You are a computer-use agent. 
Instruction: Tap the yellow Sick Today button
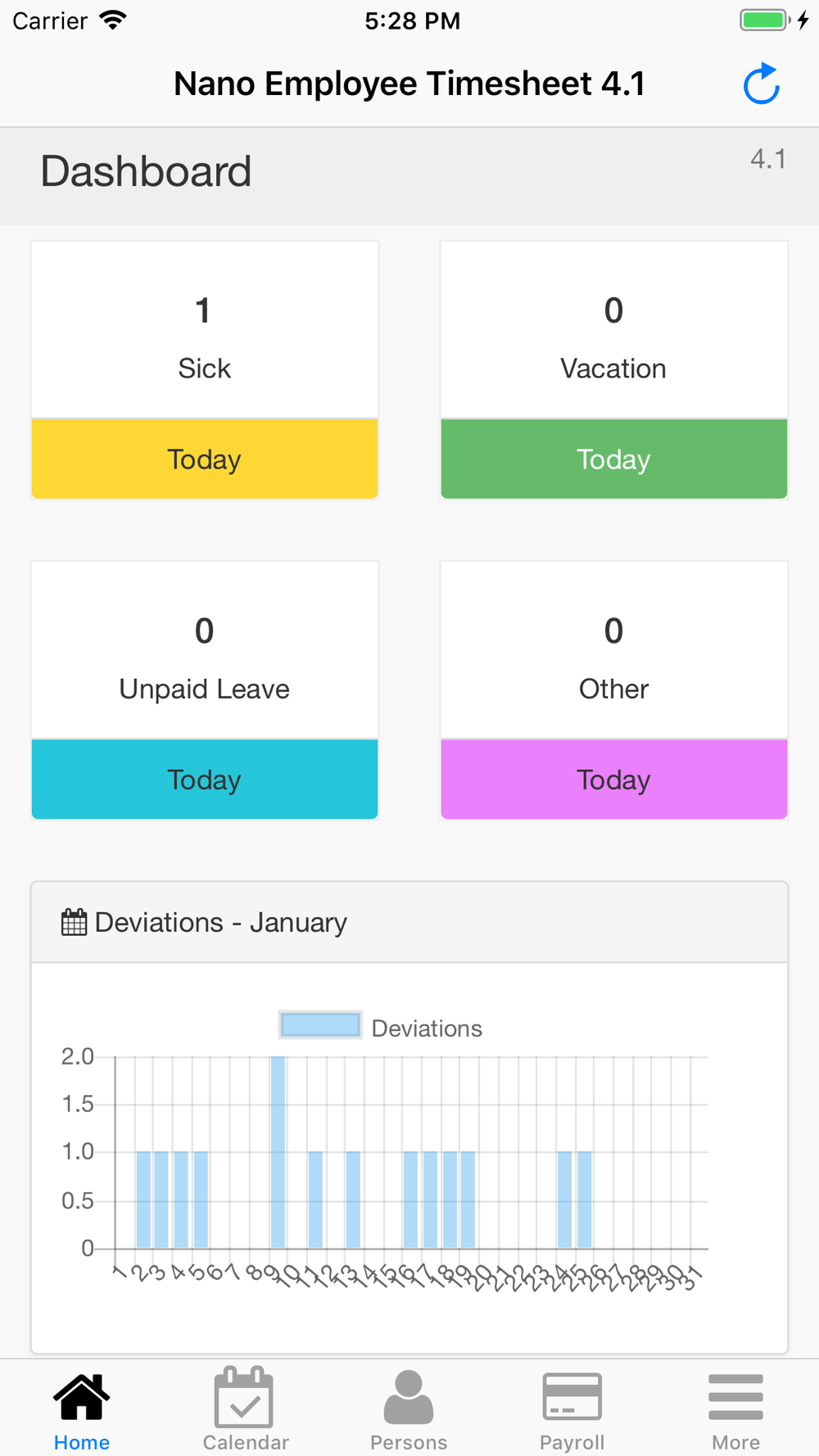click(205, 459)
